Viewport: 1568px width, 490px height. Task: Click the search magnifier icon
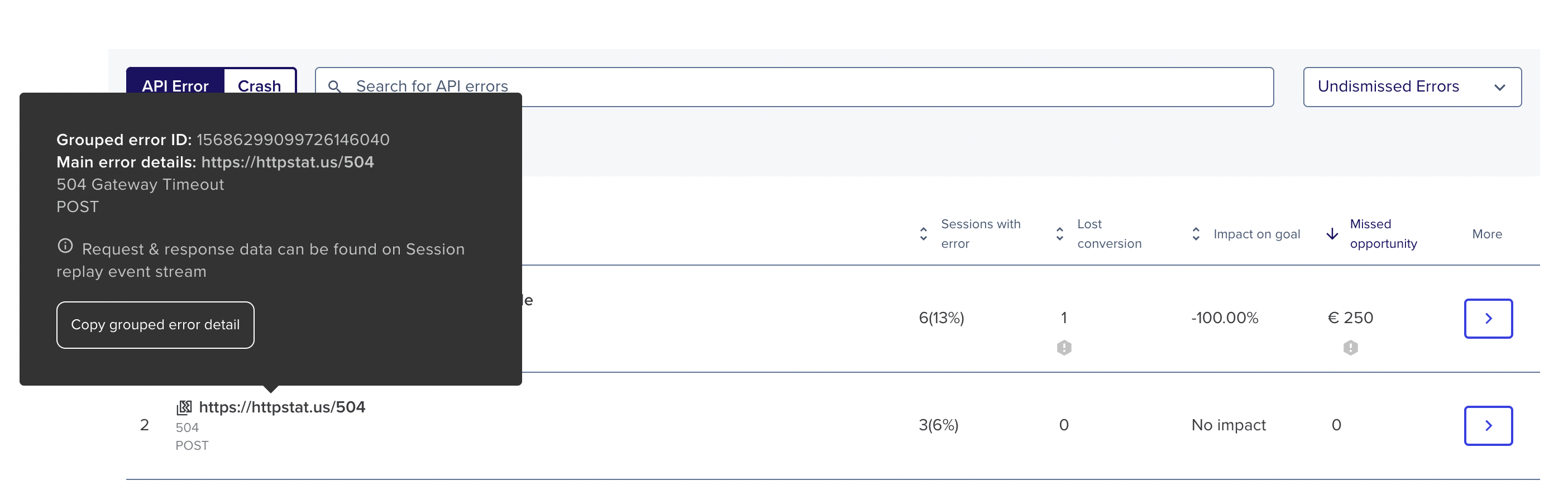334,87
